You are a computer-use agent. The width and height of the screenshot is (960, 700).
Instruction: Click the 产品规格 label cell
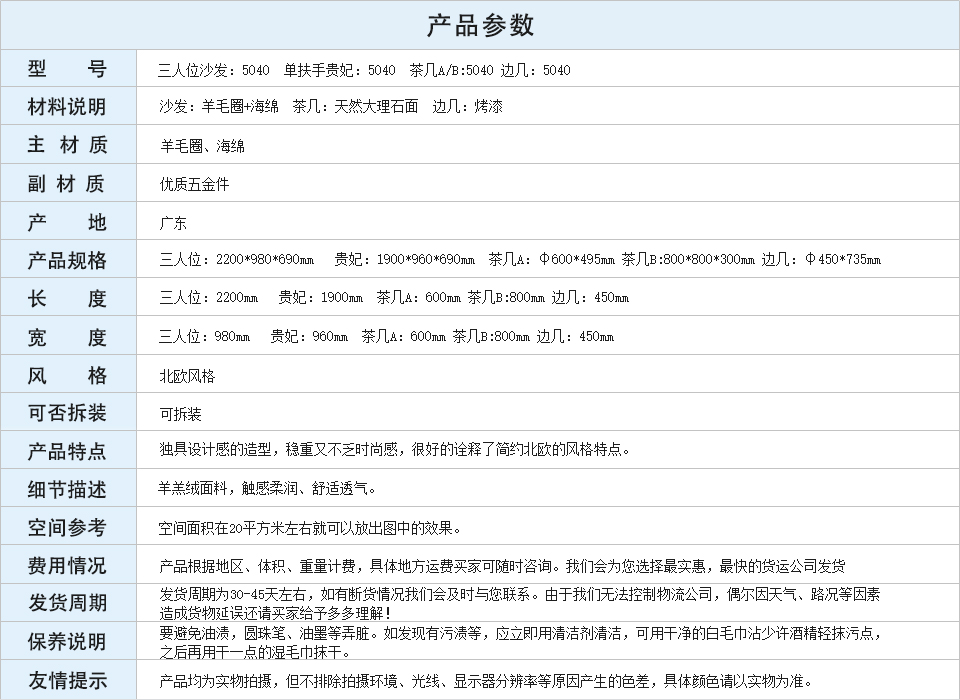point(67,260)
